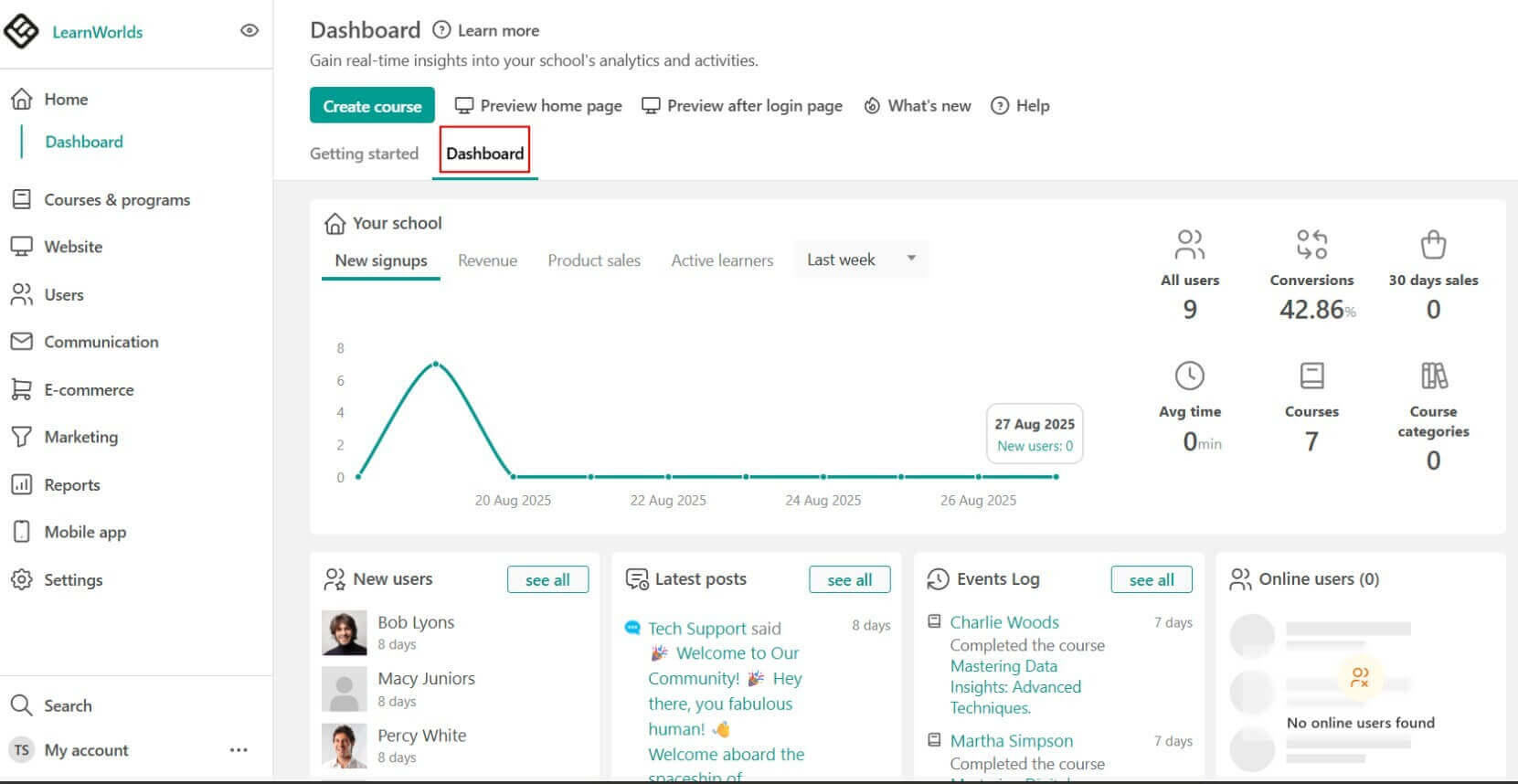This screenshot has height=784, width=1518.
Task: Click the Home house icon in sidebar
Action: [x=21, y=99]
